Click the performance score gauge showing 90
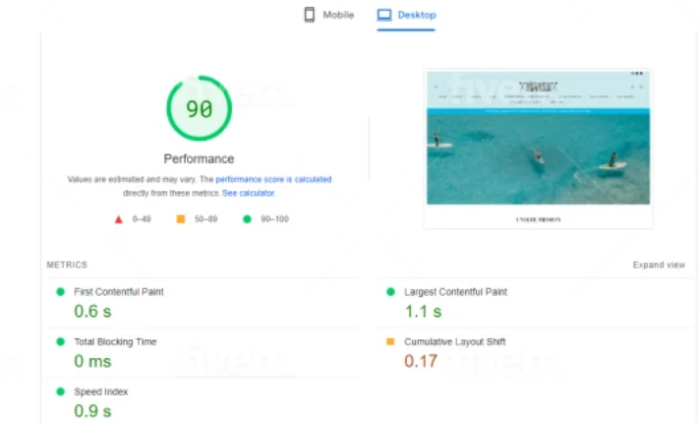Viewport: 700px width, 423px height. 199,108
